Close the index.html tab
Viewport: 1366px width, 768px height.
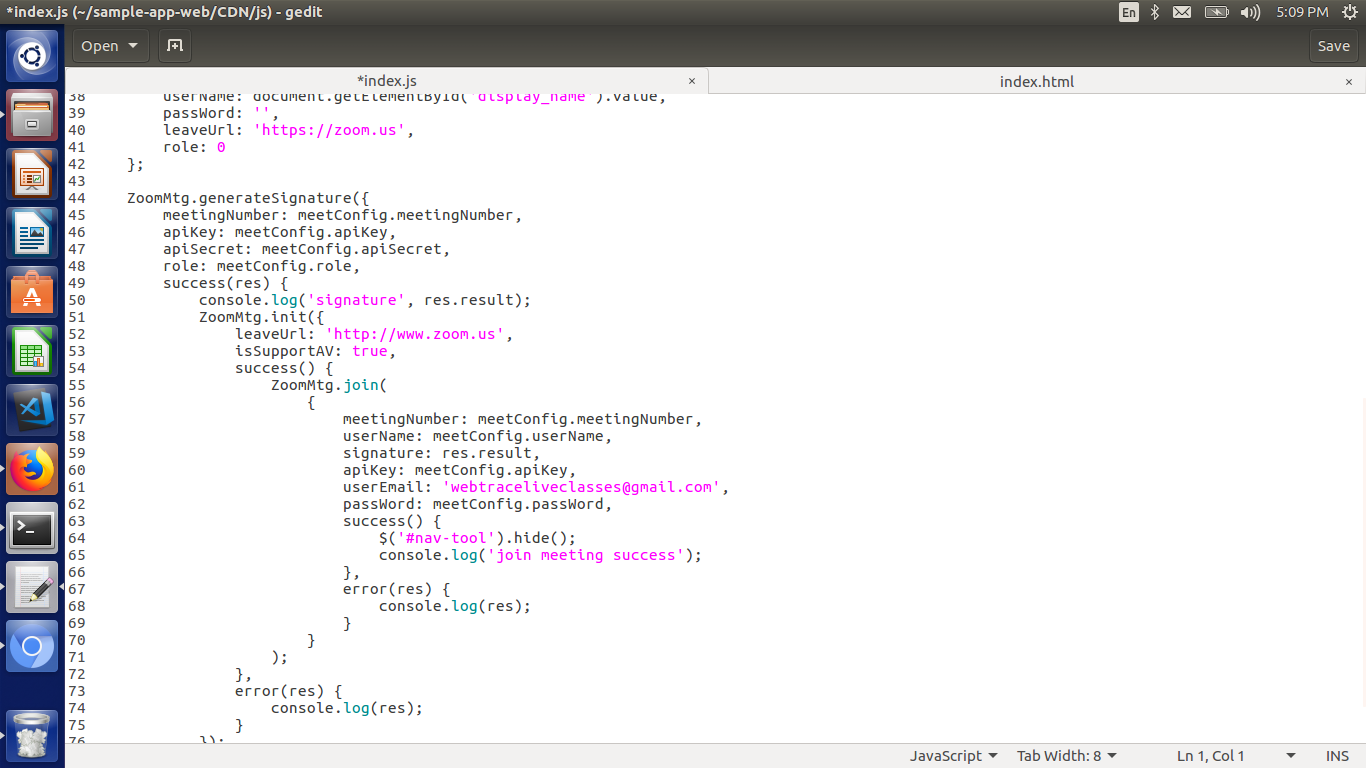(1350, 81)
